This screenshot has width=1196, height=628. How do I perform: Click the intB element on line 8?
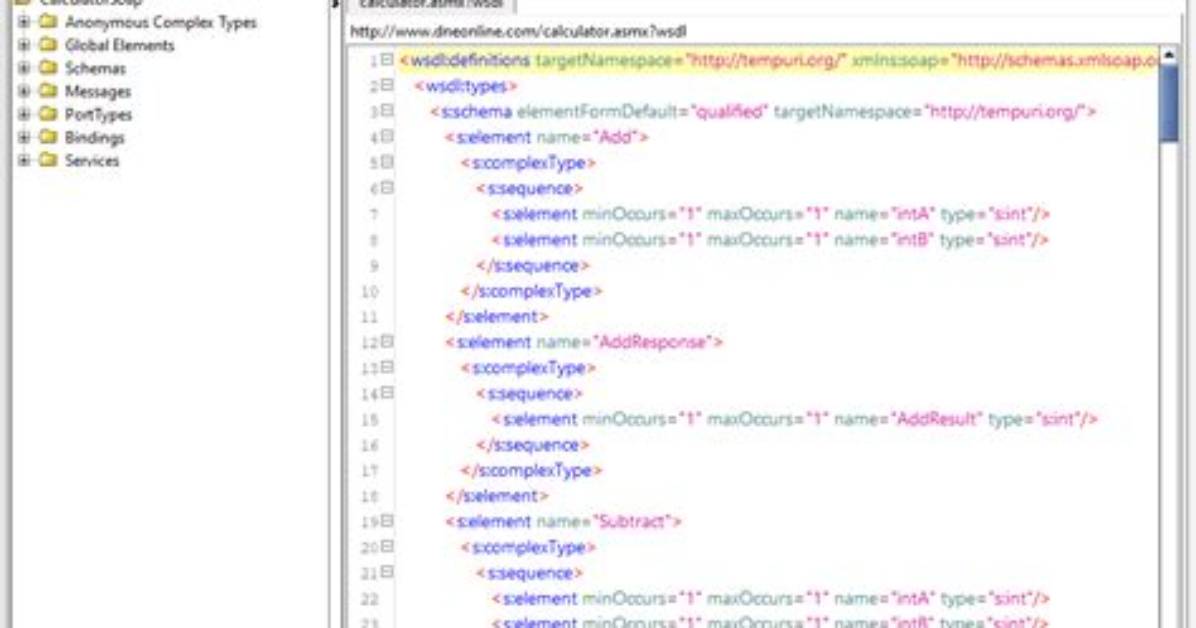[x=770, y=240]
